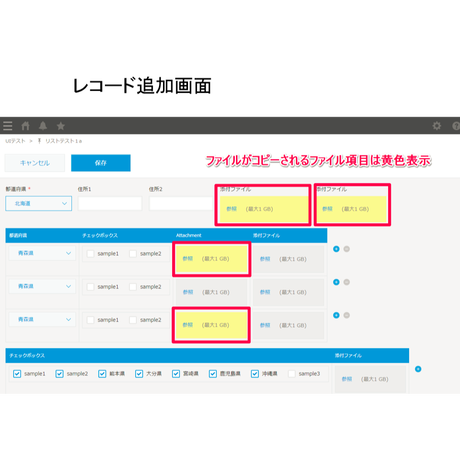Viewport: 460px width, 460px height.
Task: Check sample1 in the first subtable row
Action: coord(90,254)
